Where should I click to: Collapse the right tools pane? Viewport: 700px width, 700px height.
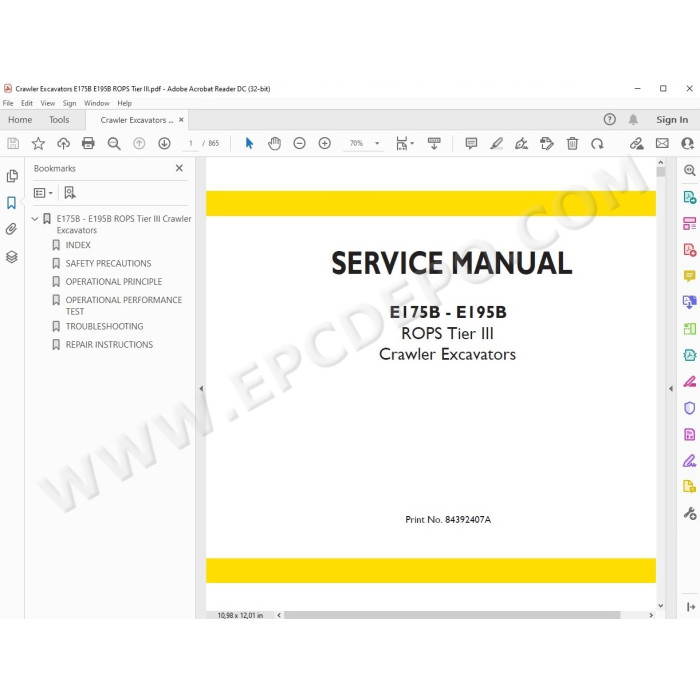(x=690, y=607)
